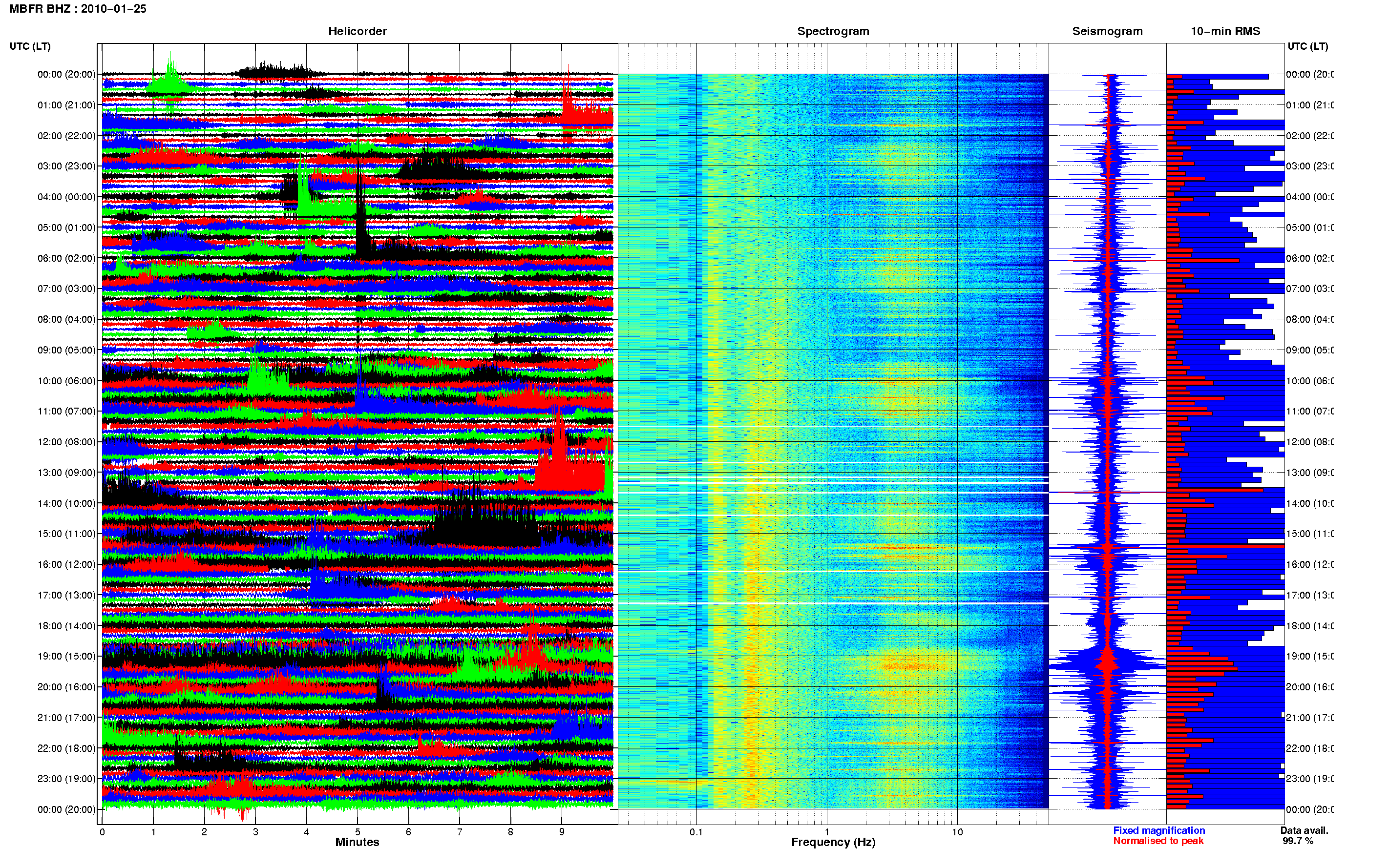Viewport: 1389px width, 868px height.
Task: Click the right-side '19:00 (15:0' time label
Action: tap(1310, 656)
